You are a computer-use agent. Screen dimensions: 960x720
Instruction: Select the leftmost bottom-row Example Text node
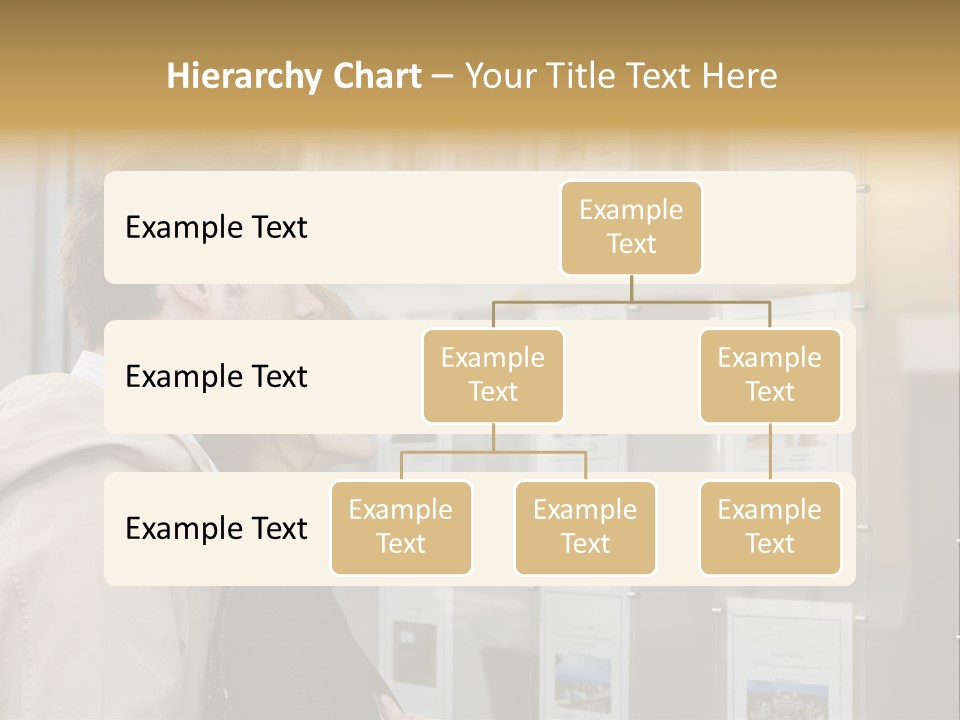tap(401, 528)
